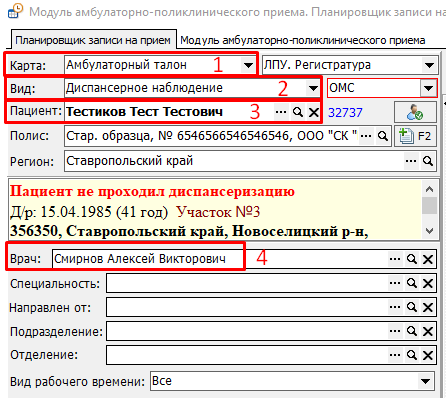Click 'Амбулаторный талон' value in Карта
446x398 pixels.
pos(126,65)
